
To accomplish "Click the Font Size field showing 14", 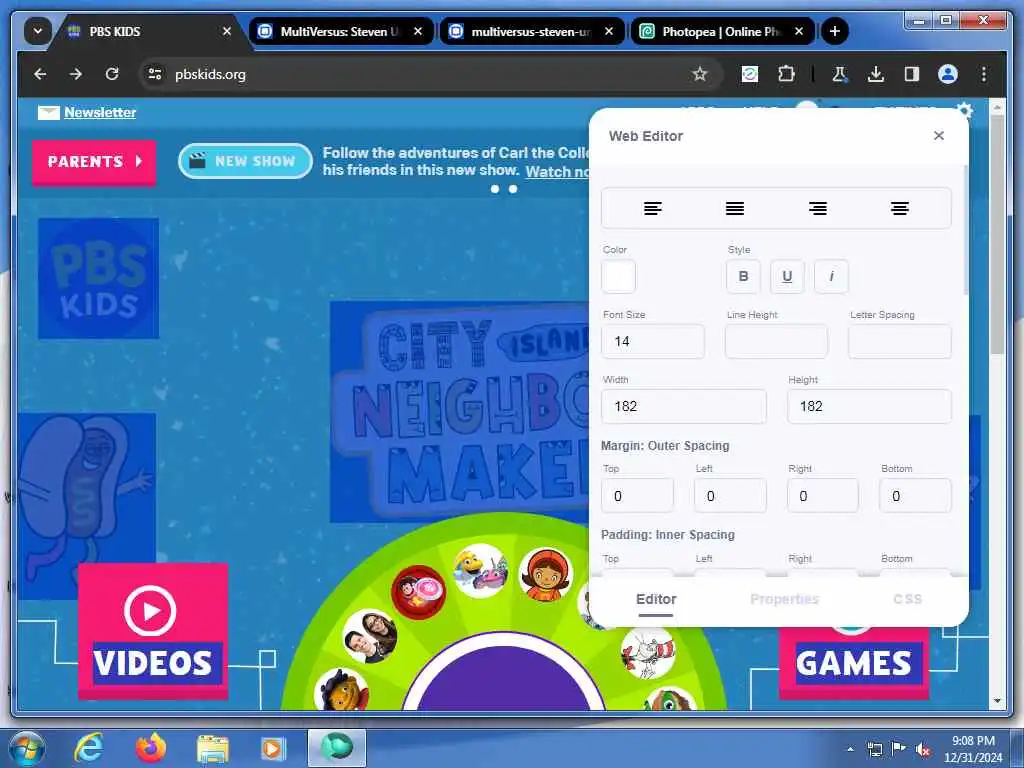I will tap(652, 341).
